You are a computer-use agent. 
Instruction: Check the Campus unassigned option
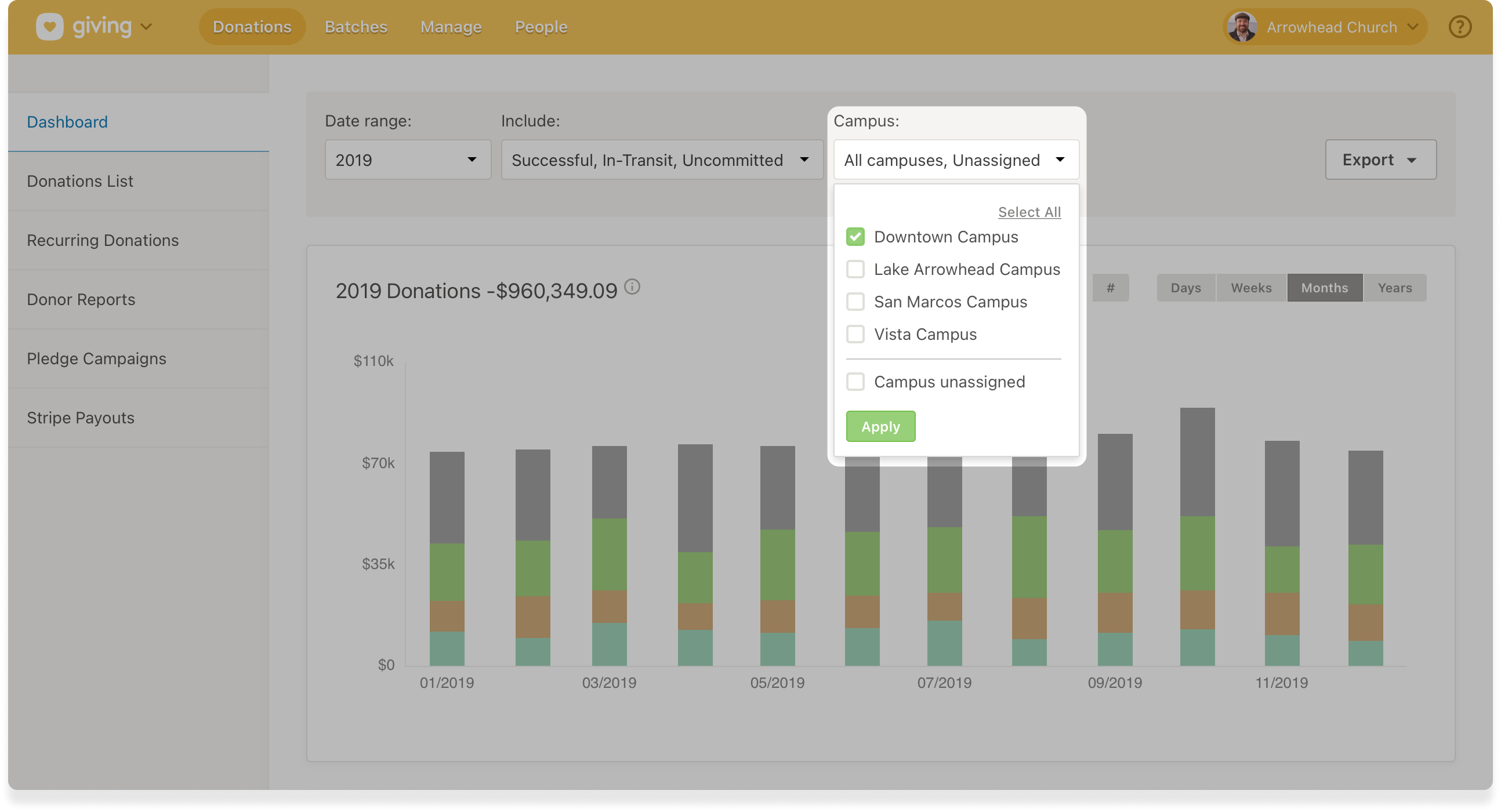[855, 382]
